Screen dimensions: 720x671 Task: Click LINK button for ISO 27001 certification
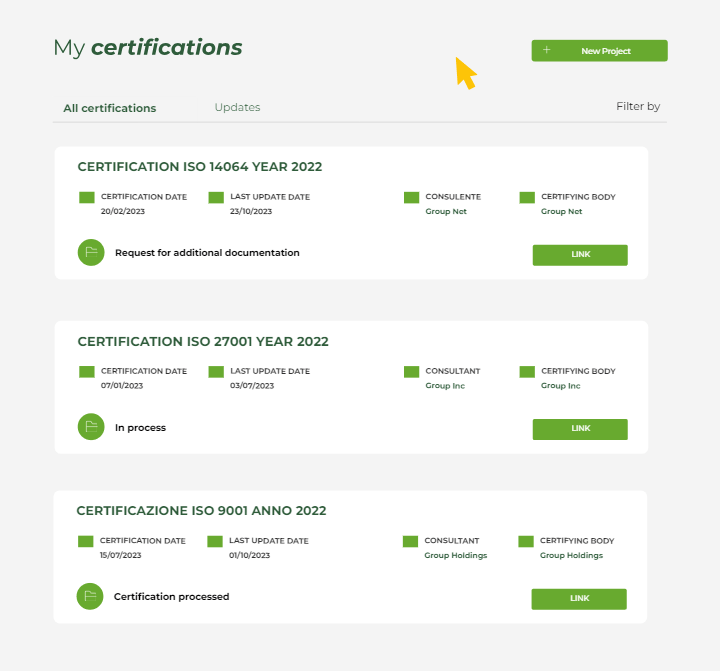pyautogui.click(x=580, y=429)
